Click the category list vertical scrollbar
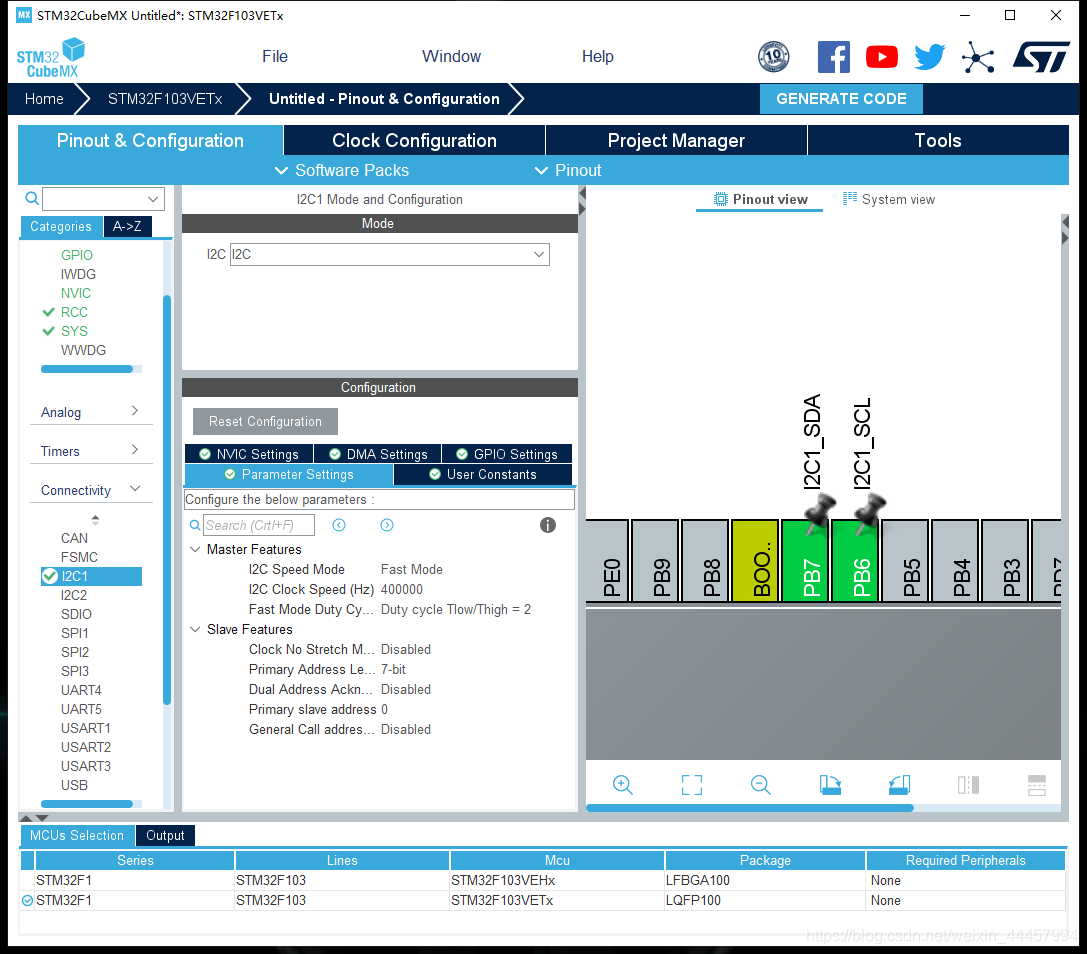 click(x=166, y=499)
